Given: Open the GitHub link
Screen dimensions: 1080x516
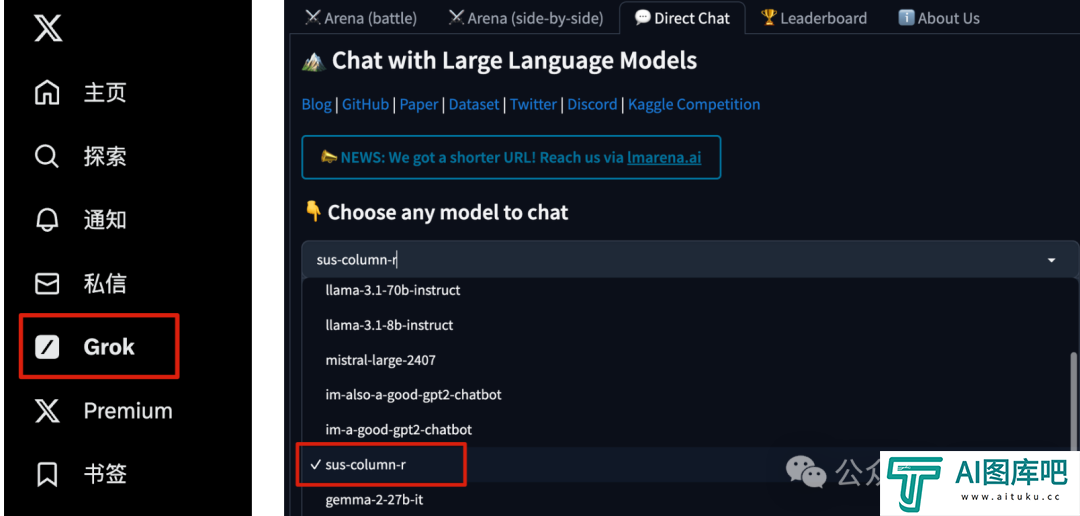Looking at the screenshot, I should point(366,105).
